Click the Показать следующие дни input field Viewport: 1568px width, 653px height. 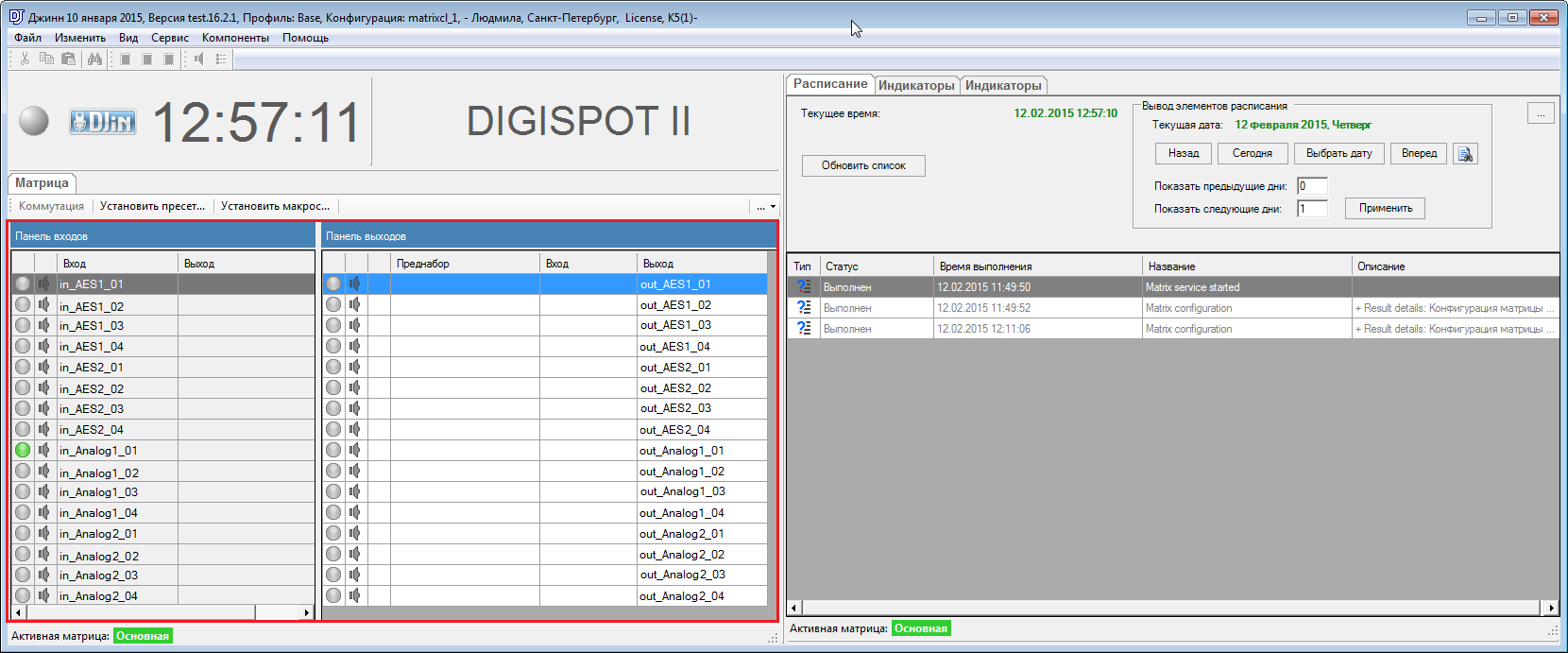click(x=1312, y=209)
